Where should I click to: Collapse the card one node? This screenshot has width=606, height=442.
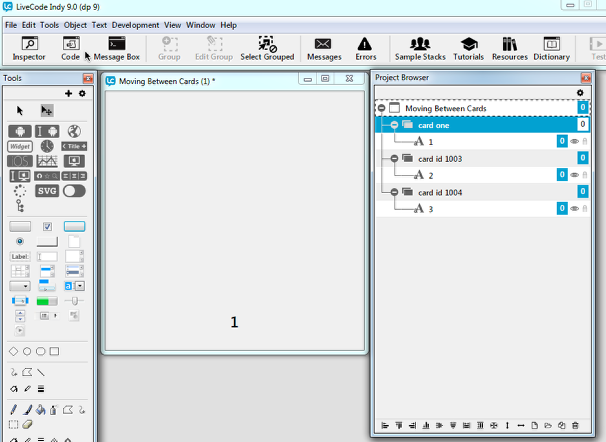394,125
